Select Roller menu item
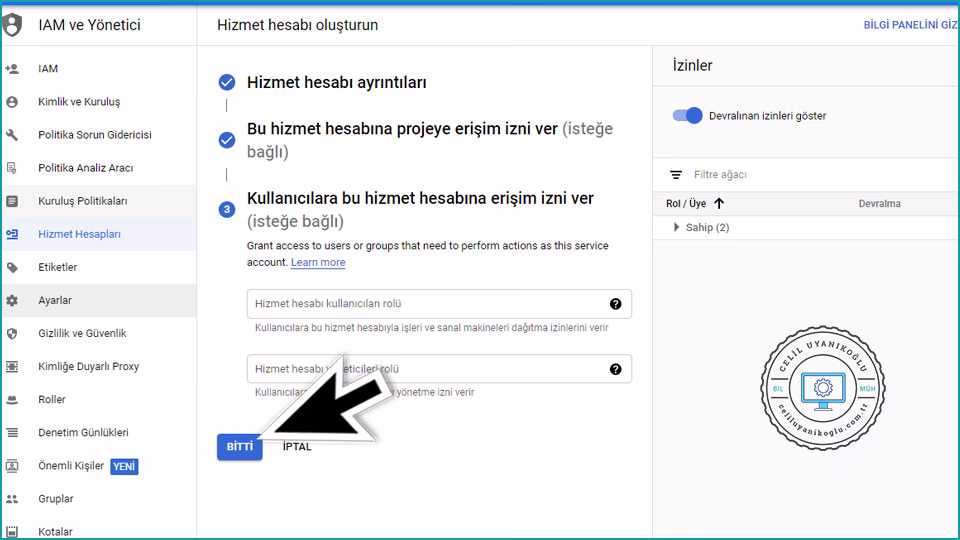The image size is (960, 540). click(99, 399)
